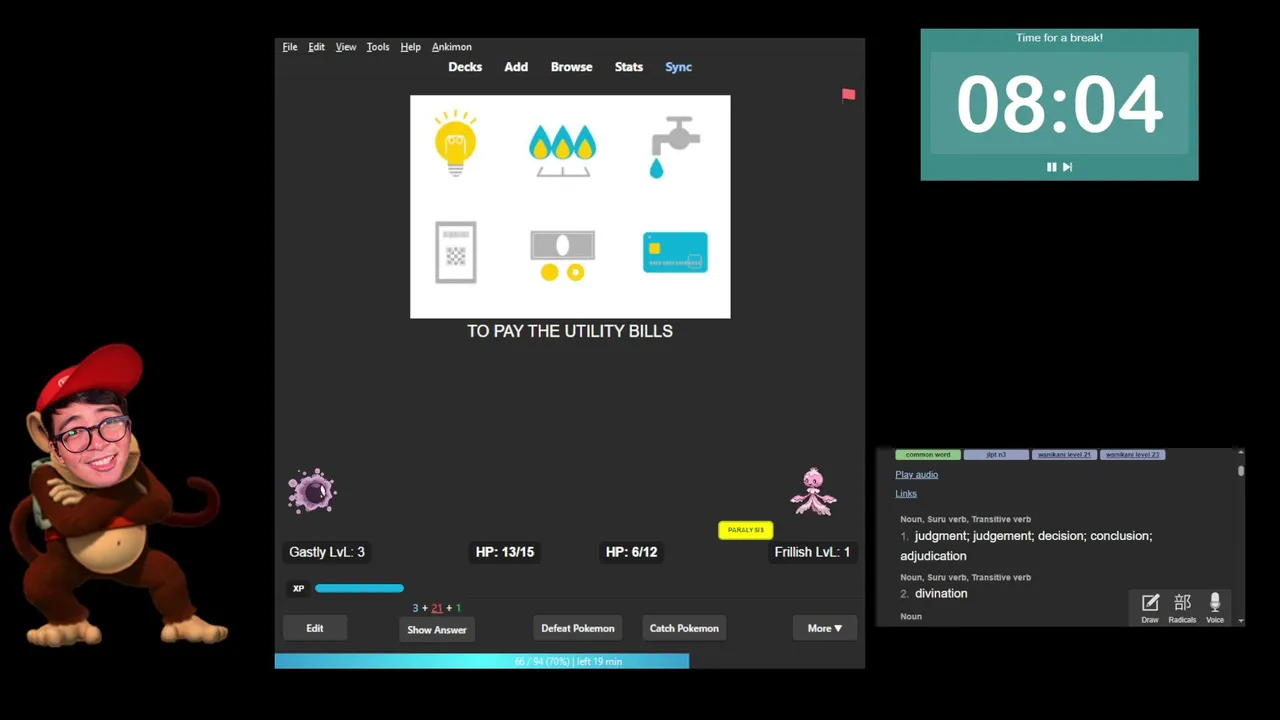Click the 'Time for a break!' heading
The height and width of the screenshot is (720, 1280).
tap(1059, 38)
